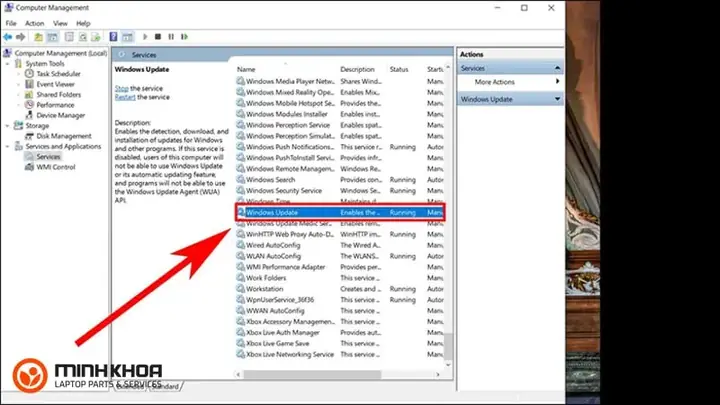
Task: Click the services list scroll-down arrow
Action: 448,365
